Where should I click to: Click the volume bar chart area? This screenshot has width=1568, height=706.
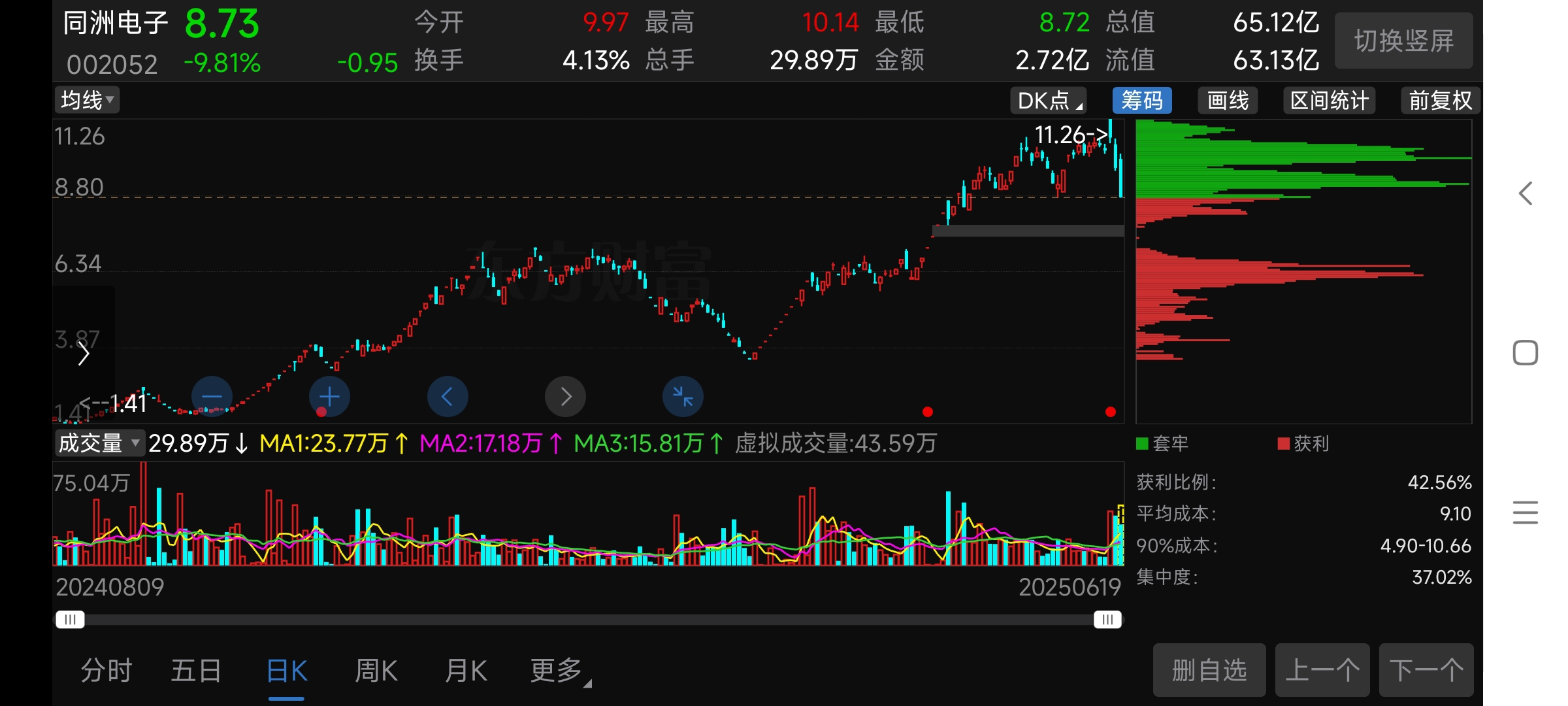coord(588,514)
